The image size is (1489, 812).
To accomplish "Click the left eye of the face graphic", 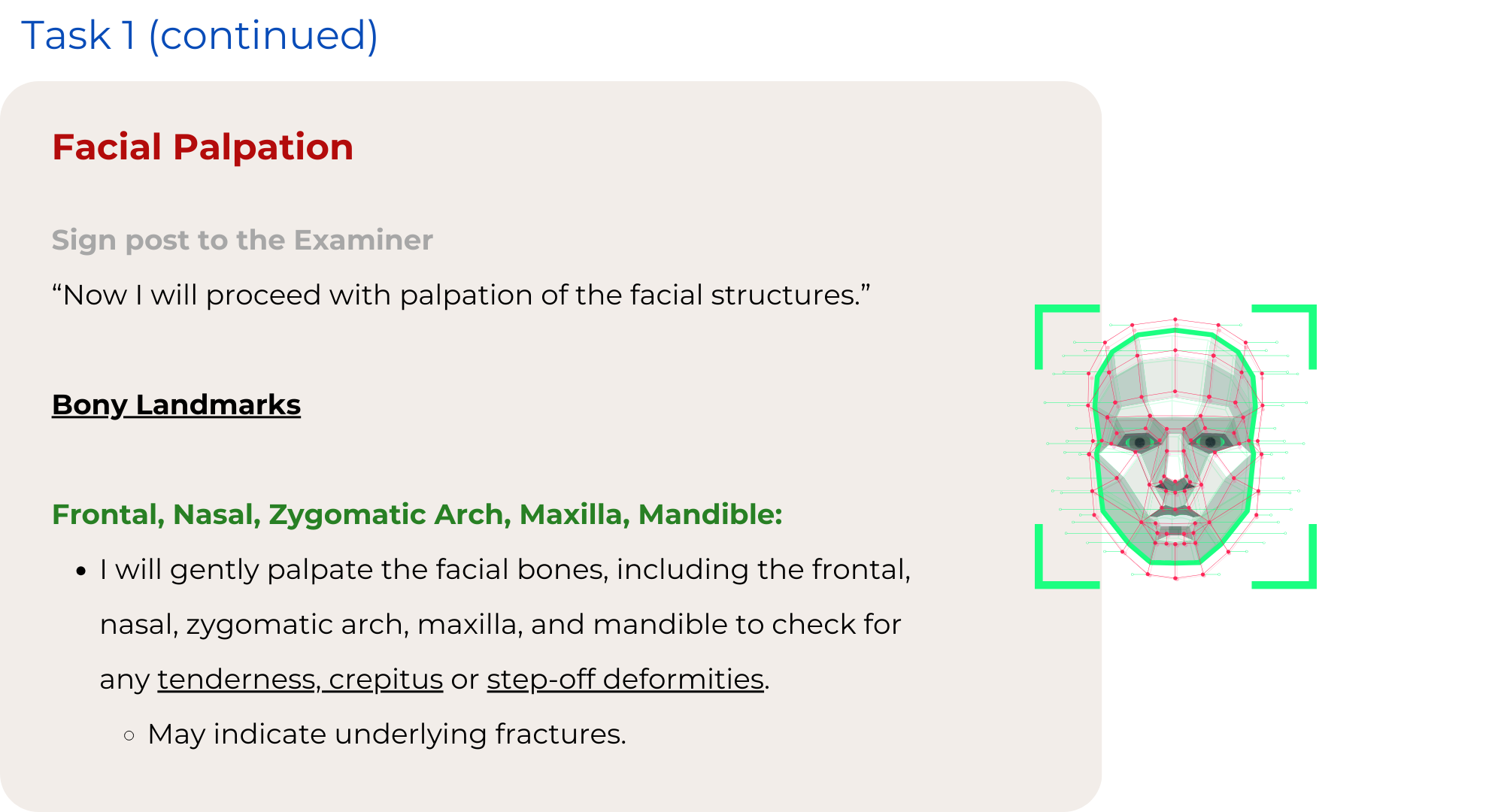I will tap(1140, 442).
